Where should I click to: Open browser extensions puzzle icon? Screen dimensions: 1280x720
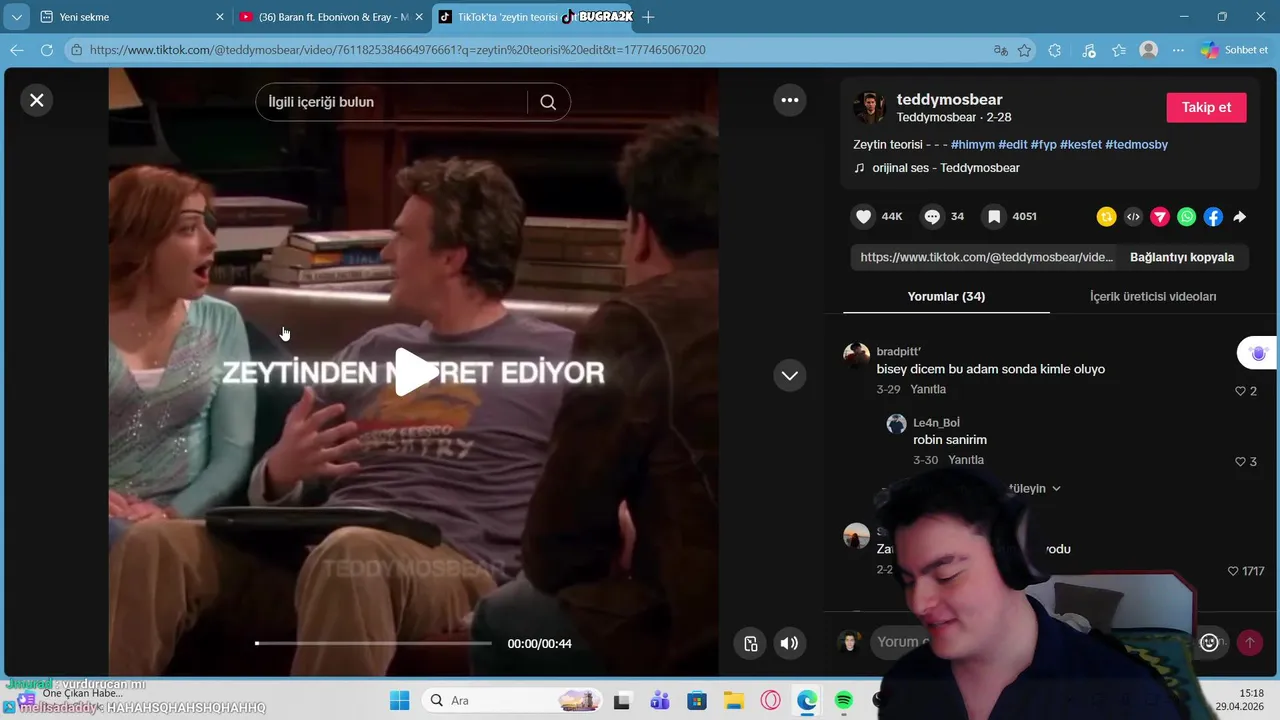coord(1055,50)
